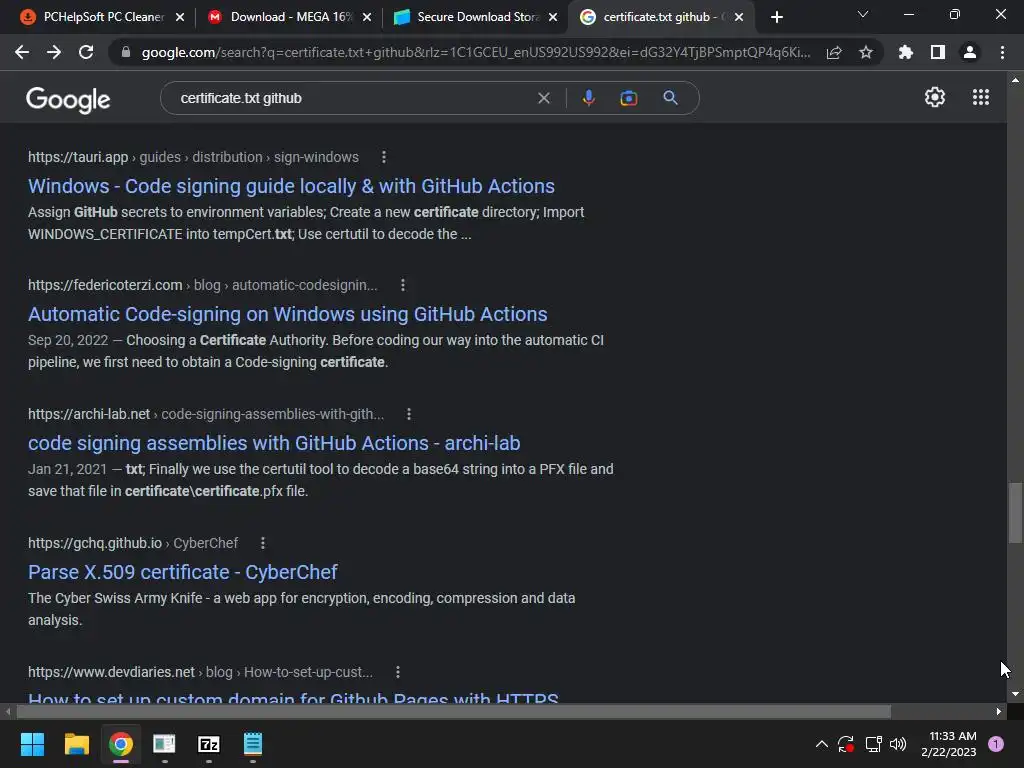The height and width of the screenshot is (768, 1024).
Task: Click vertical scrollbar down arrow
Action: 1015,694
